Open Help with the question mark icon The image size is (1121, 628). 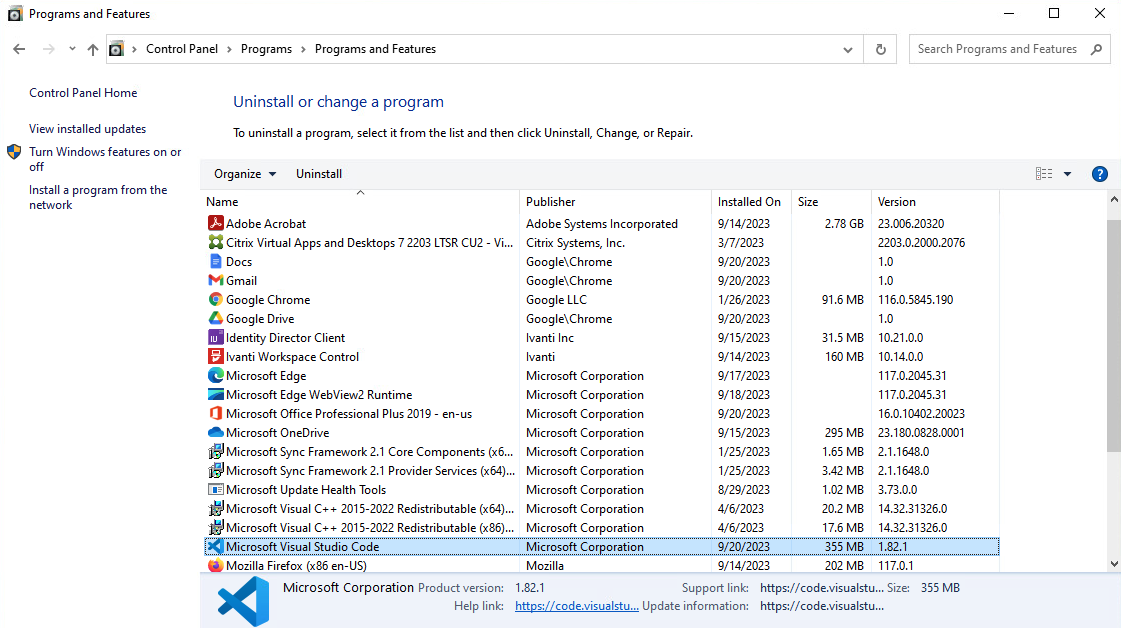pos(1100,174)
